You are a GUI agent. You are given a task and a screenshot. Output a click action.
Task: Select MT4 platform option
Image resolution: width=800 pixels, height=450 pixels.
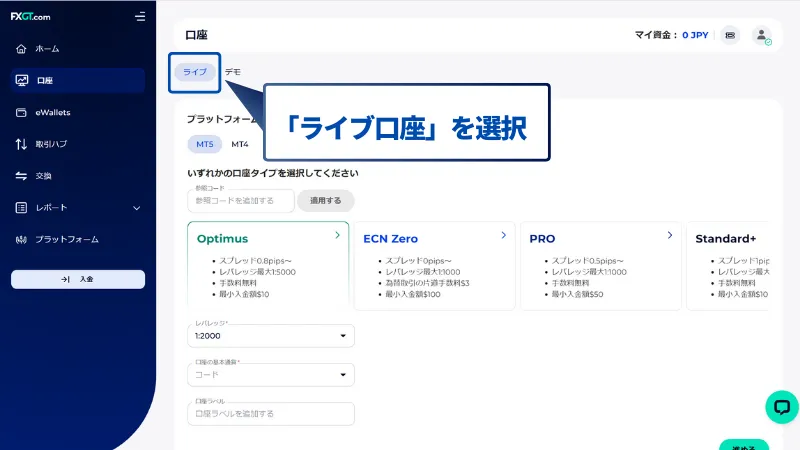coord(240,144)
